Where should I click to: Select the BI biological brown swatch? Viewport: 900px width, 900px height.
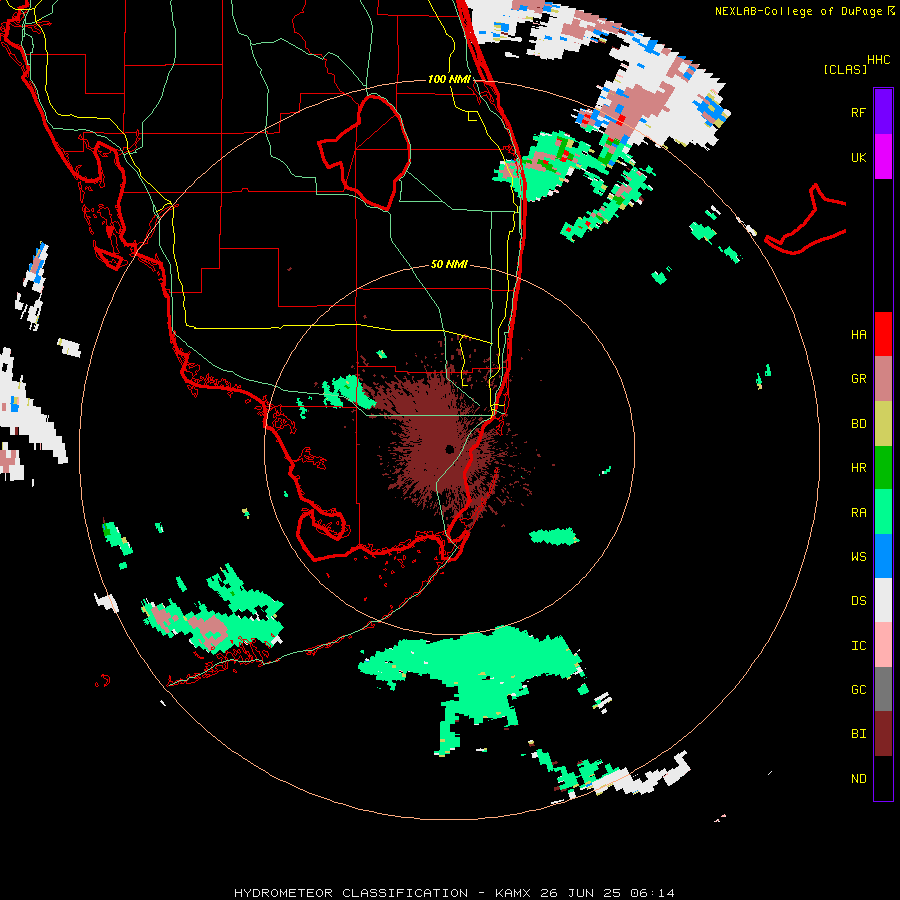(x=883, y=734)
